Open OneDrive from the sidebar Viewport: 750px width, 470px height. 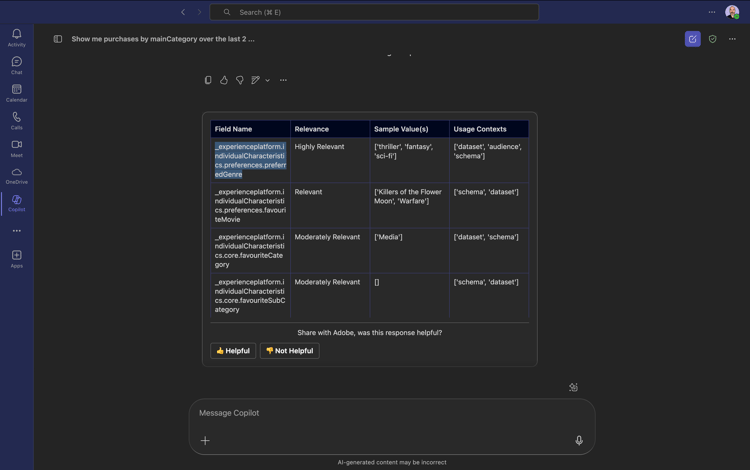tap(17, 176)
